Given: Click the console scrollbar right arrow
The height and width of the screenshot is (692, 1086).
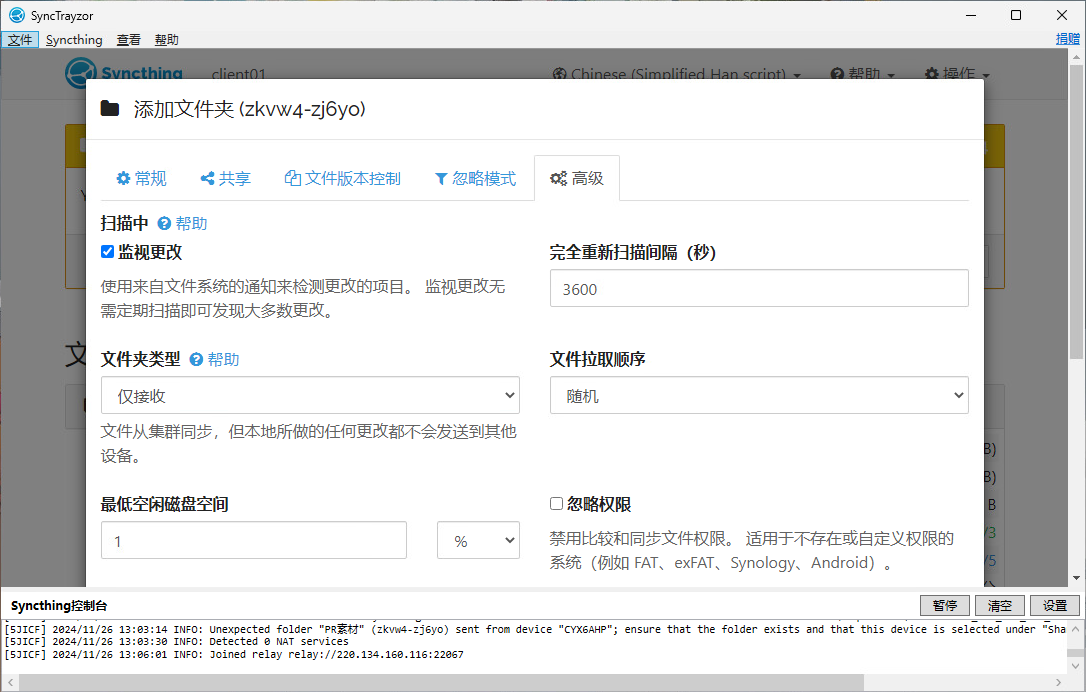Looking at the screenshot, I should pyautogui.click(x=1058, y=682).
